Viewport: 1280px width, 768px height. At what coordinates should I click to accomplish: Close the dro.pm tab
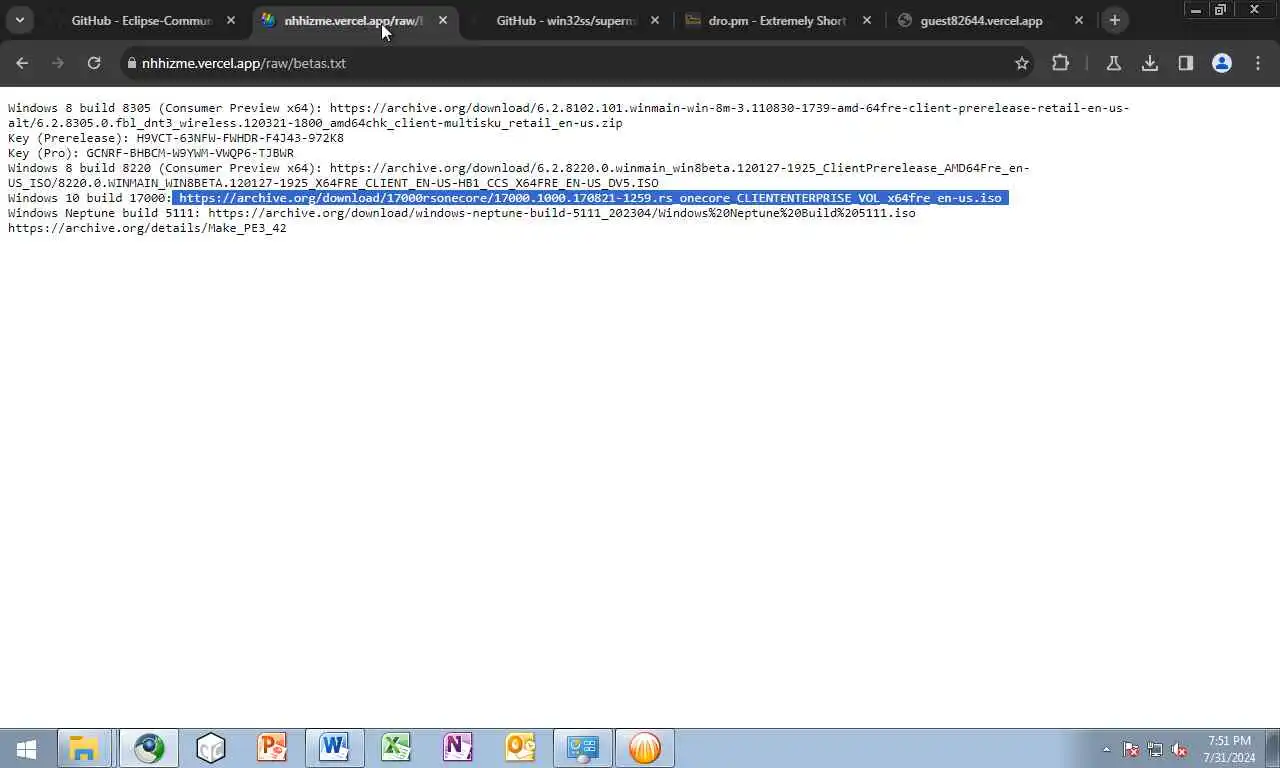pos(867,20)
